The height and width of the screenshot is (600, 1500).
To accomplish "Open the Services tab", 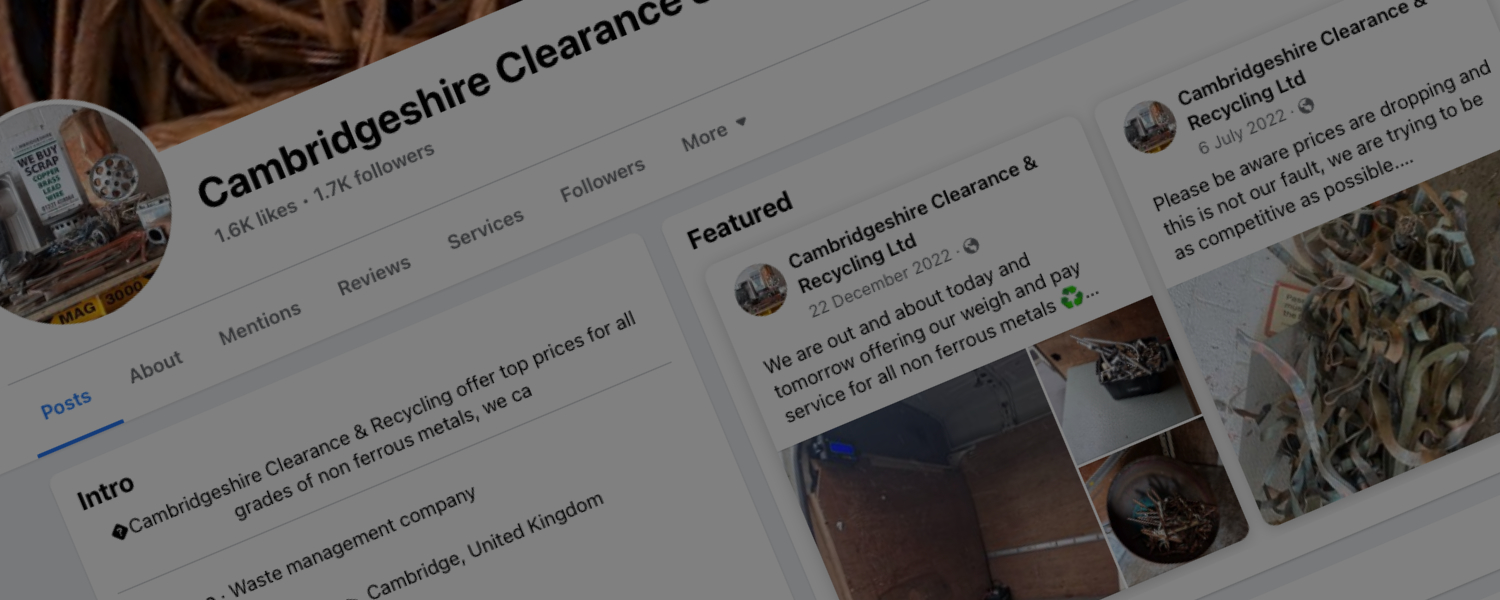I will (485, 229).
